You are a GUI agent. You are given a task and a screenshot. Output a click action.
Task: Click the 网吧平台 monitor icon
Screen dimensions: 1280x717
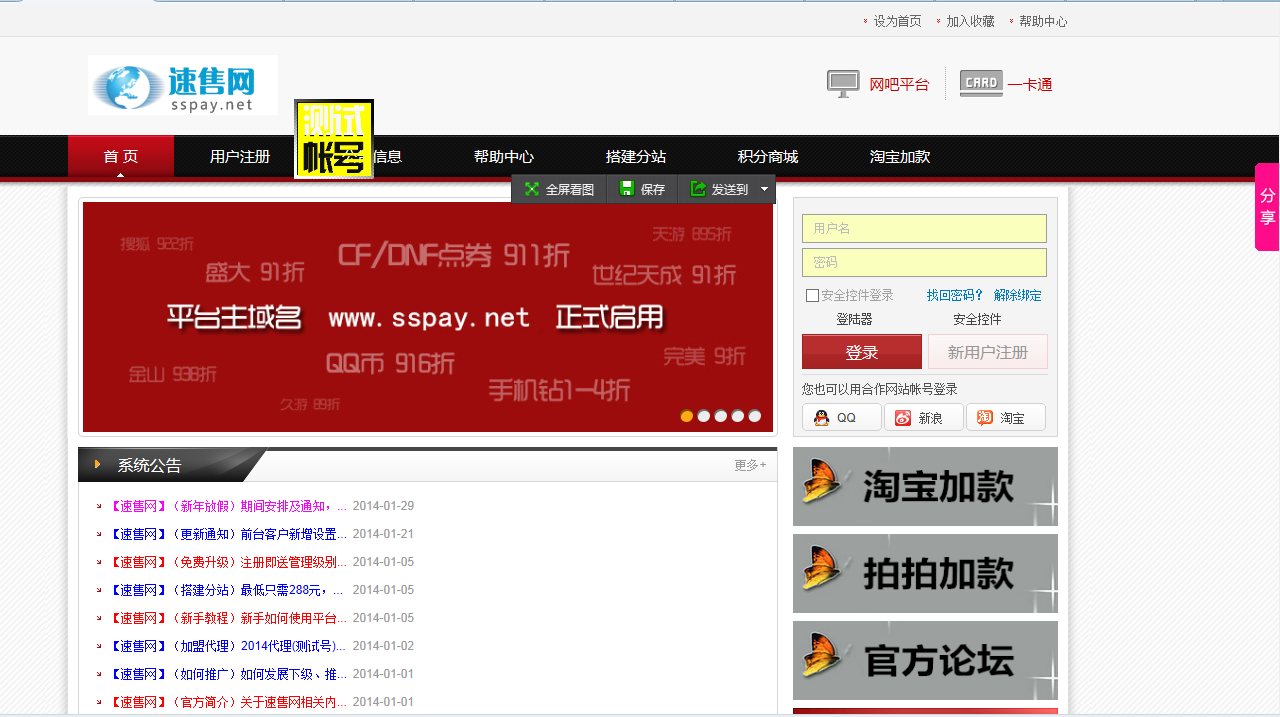842,84
